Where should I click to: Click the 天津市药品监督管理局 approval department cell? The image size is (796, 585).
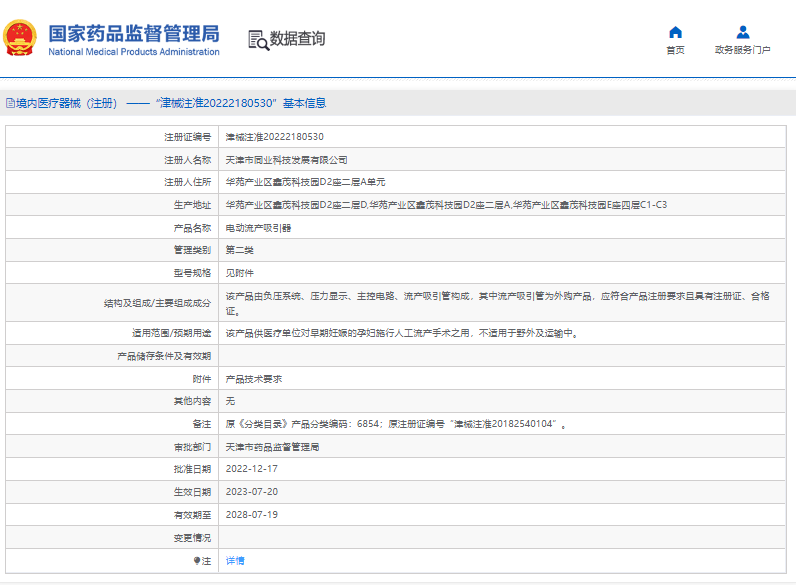[272, 447]
